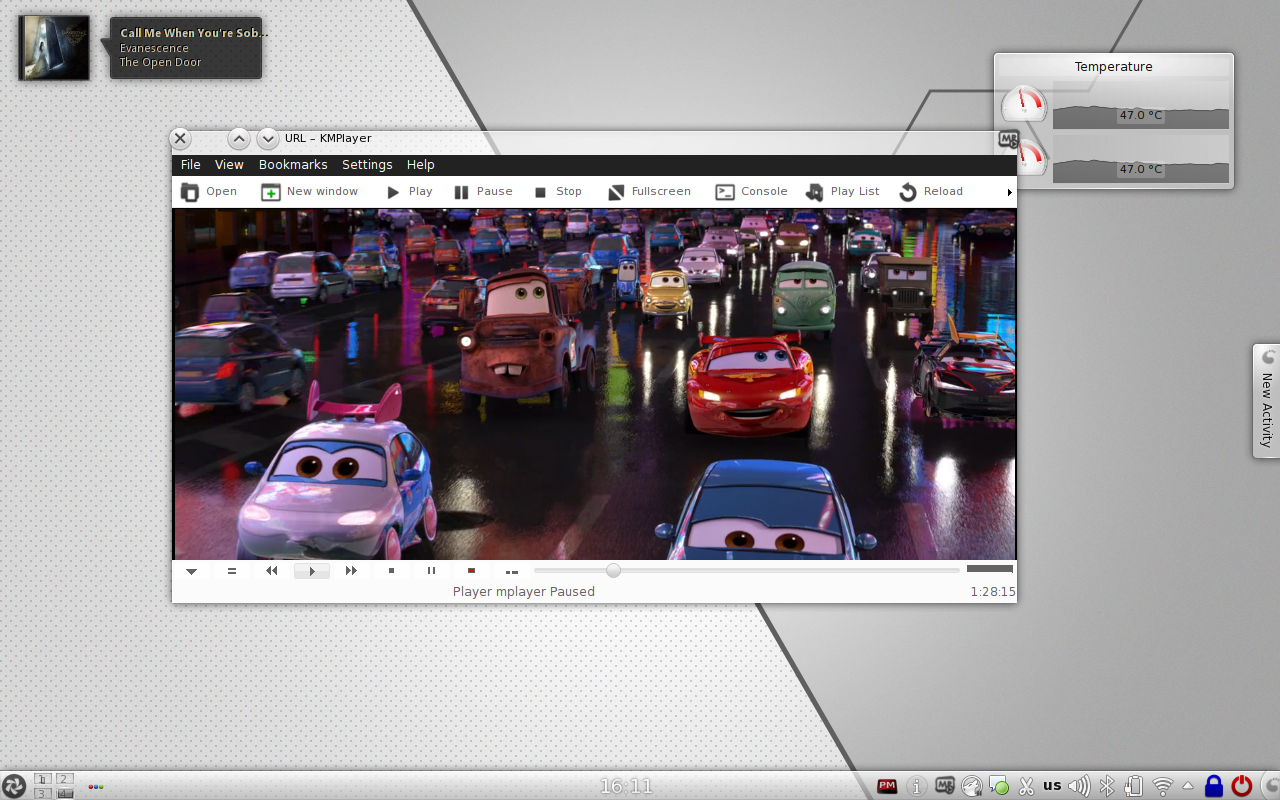
Task: Open the clipboard scissors tray icon
Action: (x=1026, y=786)
